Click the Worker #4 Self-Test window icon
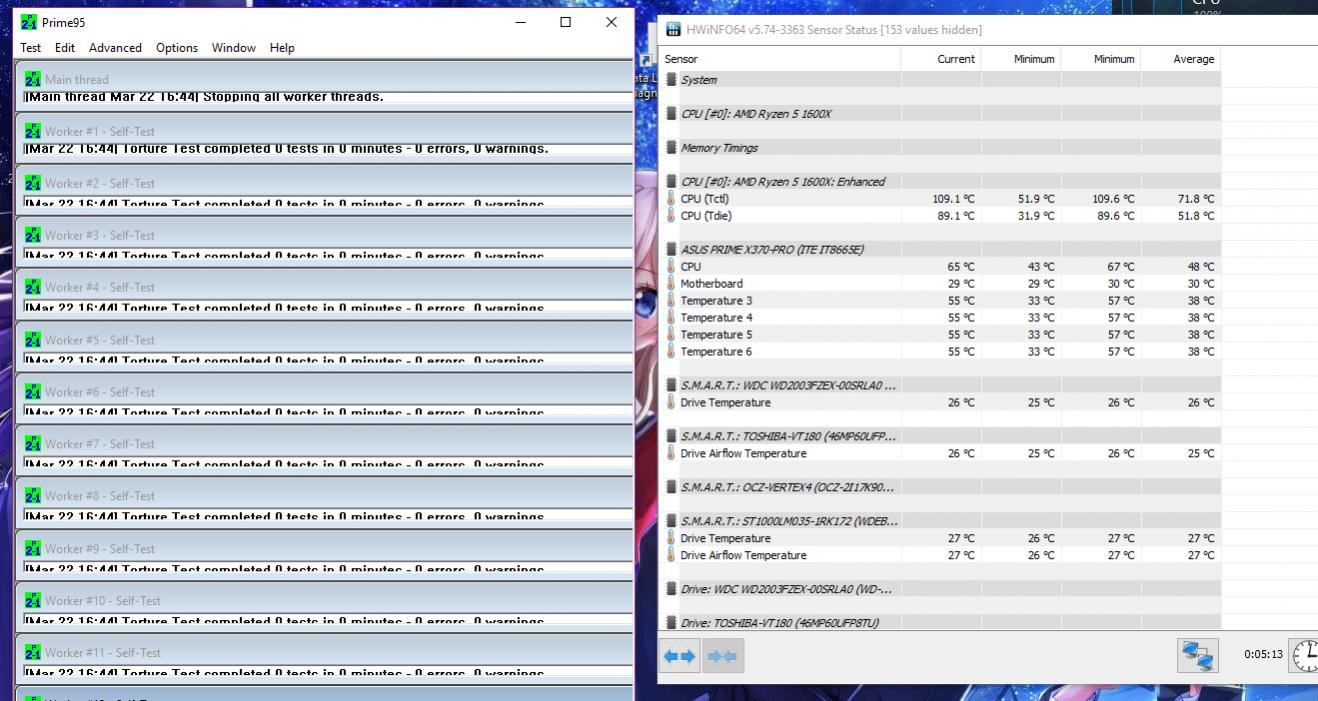The image size is (1318, 701). 33,287
